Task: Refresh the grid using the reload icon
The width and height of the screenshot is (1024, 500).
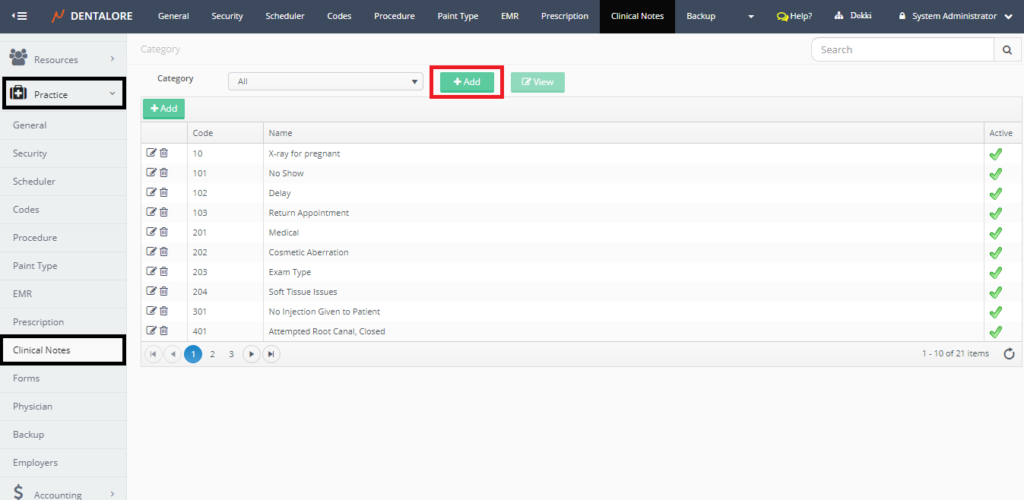Action: [x=1008, y=353]
